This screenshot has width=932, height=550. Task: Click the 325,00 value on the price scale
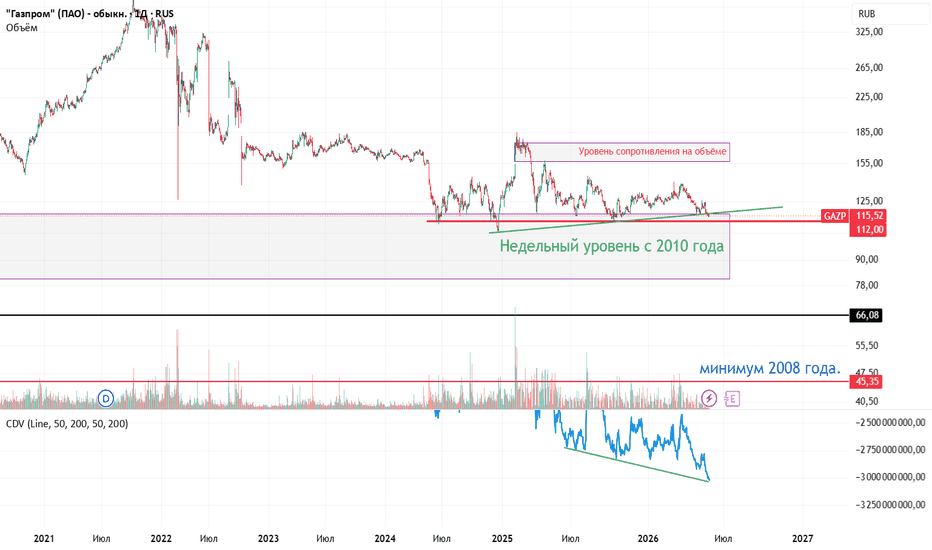(869, 32)
